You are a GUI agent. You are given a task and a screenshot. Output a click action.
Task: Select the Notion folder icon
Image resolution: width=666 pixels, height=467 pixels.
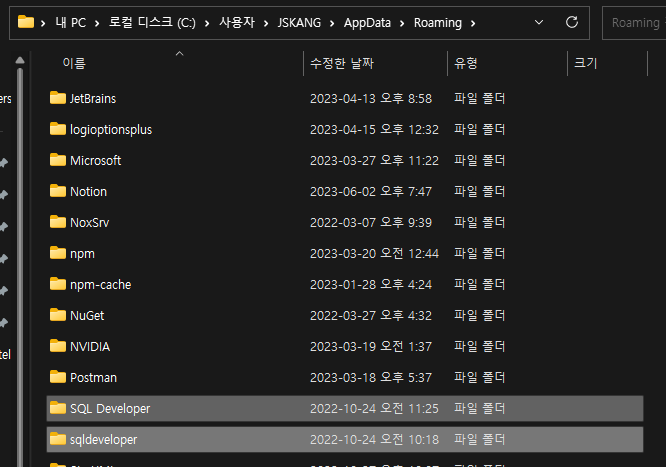58,191
